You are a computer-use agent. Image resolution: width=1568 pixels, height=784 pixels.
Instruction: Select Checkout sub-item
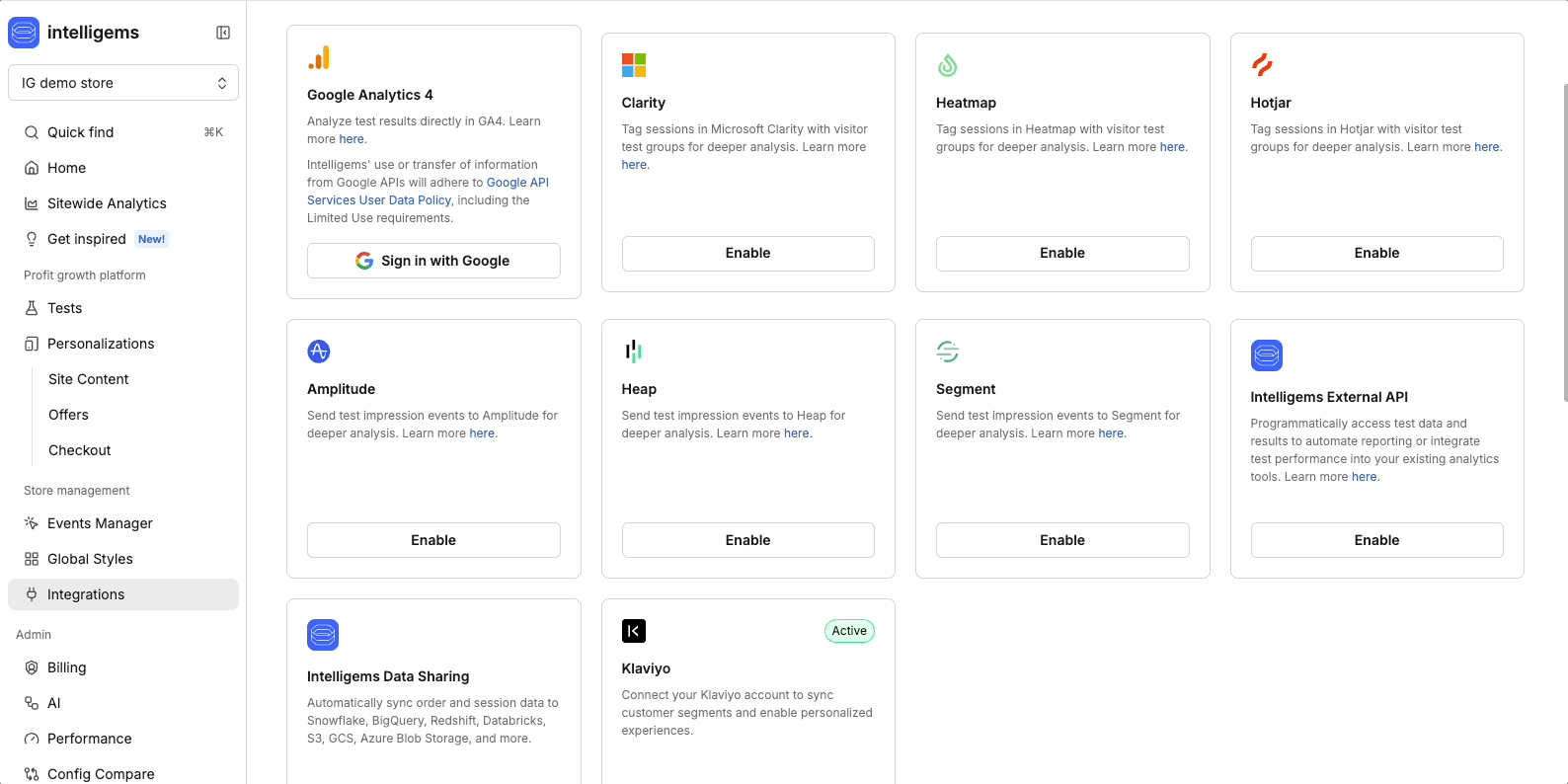click(80, 450)
